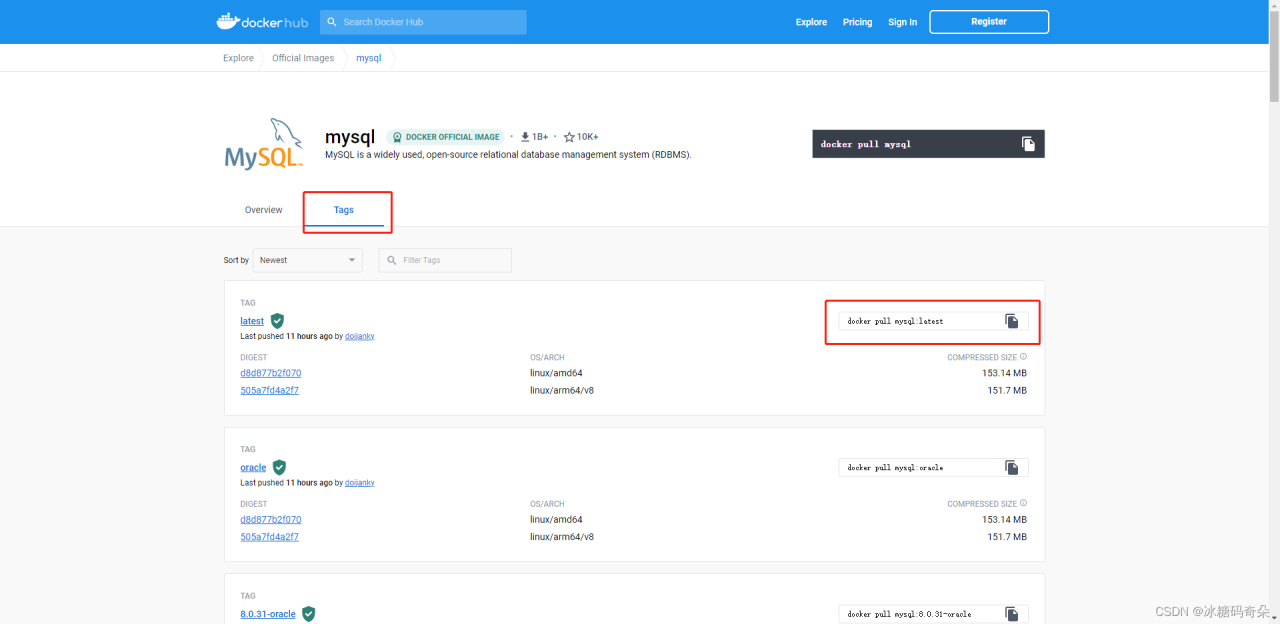
Task: Open the latest tag link
Action: coord(251,321)
